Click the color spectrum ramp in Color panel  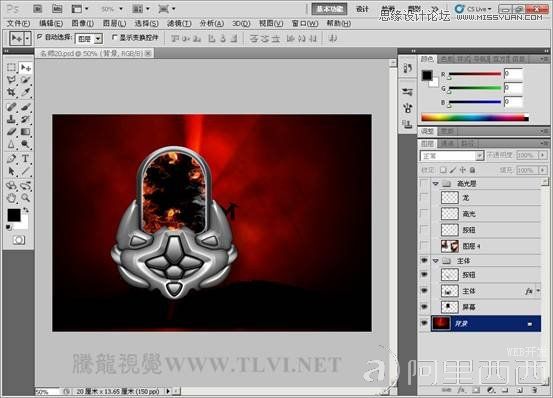[475, 118]
